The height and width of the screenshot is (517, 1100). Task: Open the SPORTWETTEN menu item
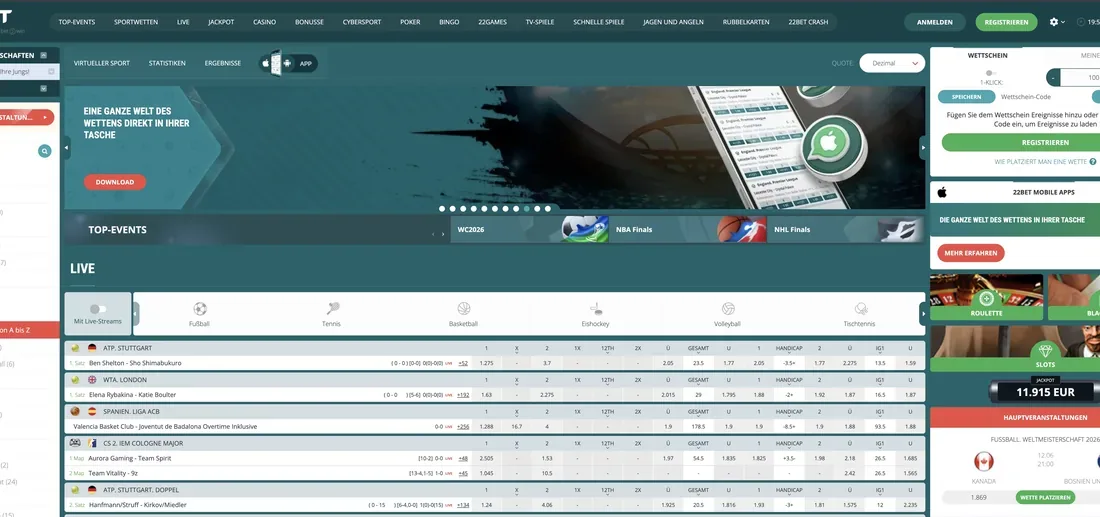pos(136,22)
